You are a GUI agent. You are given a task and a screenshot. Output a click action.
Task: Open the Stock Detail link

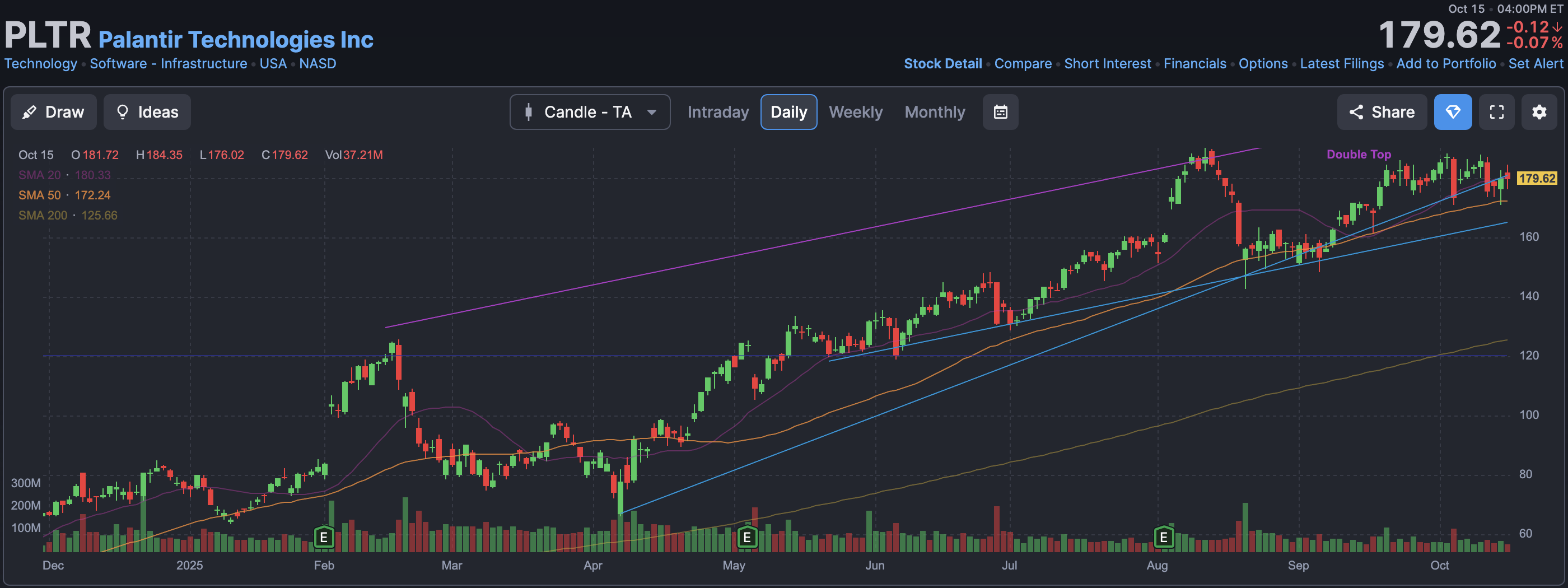[942, 63]
